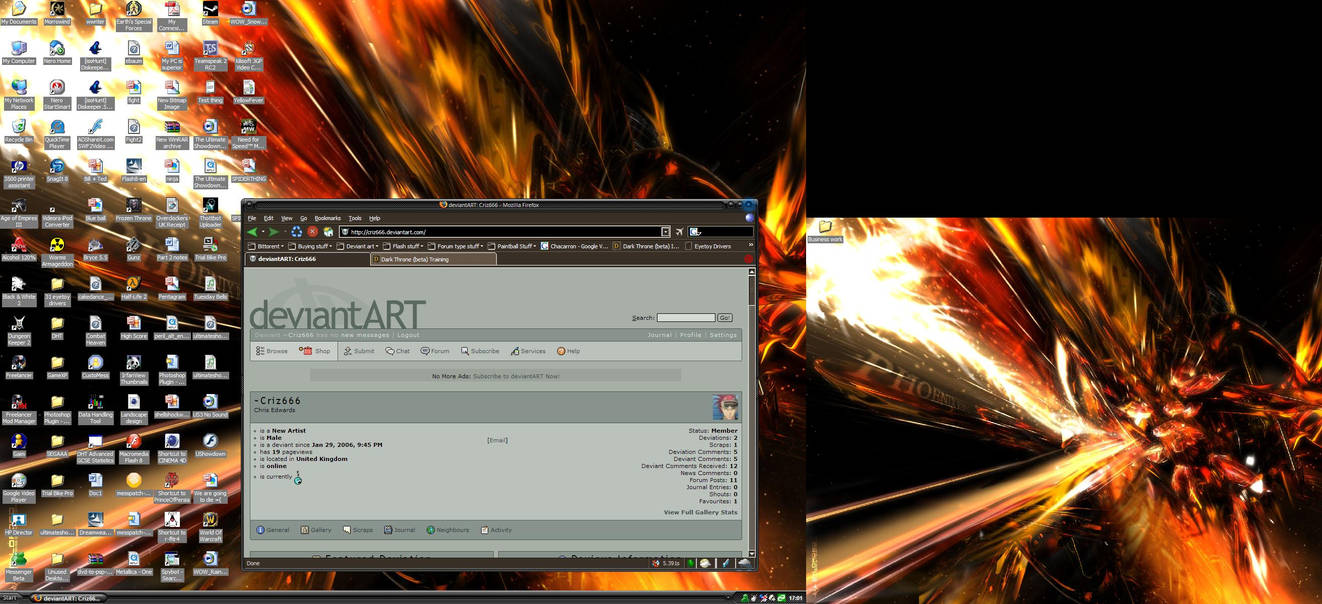This screenshot has height=604, width=1322.
Task: Open Services in the deviantART navigation bar
Action: coord(528,351)
